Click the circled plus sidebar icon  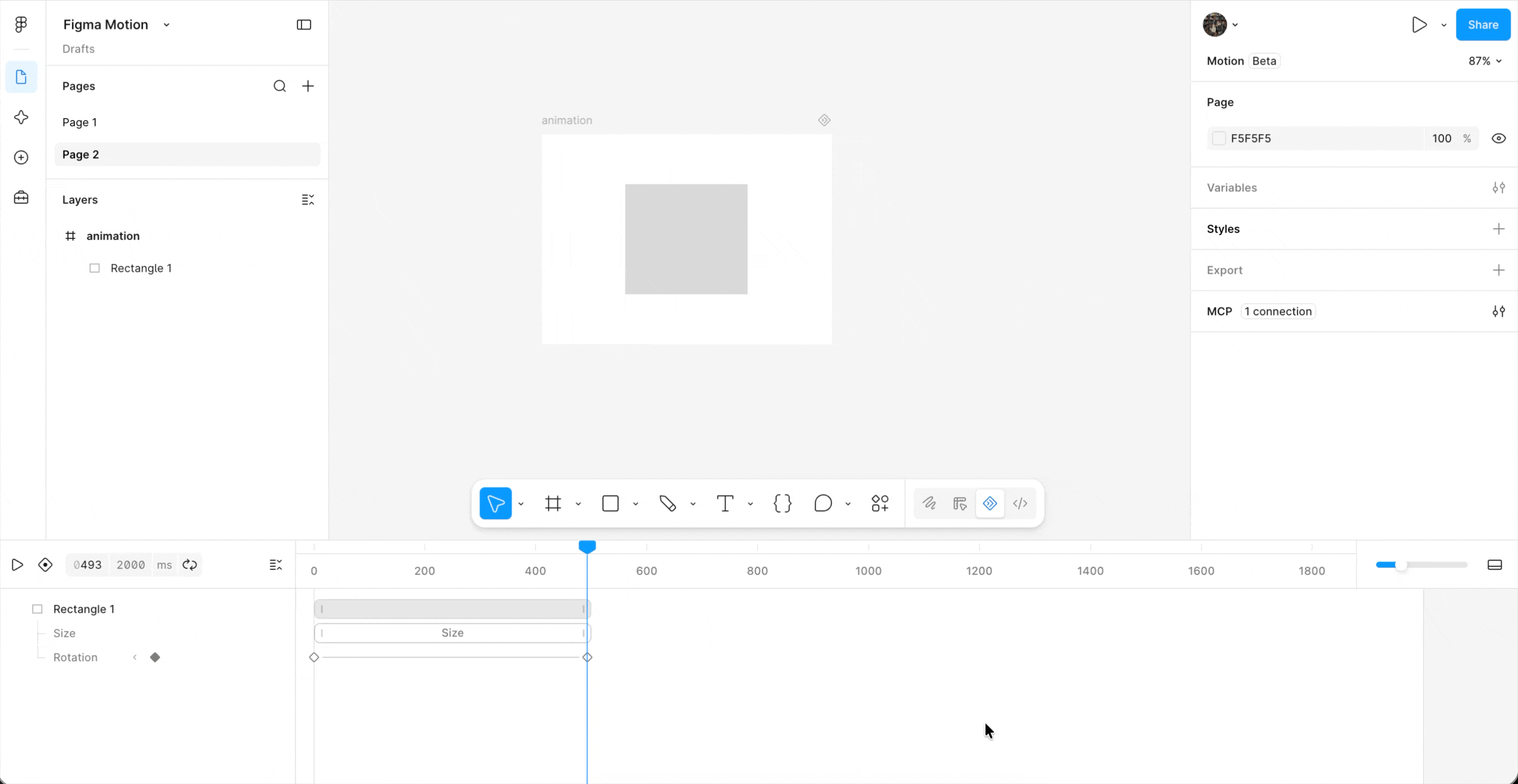coord(21,158)
